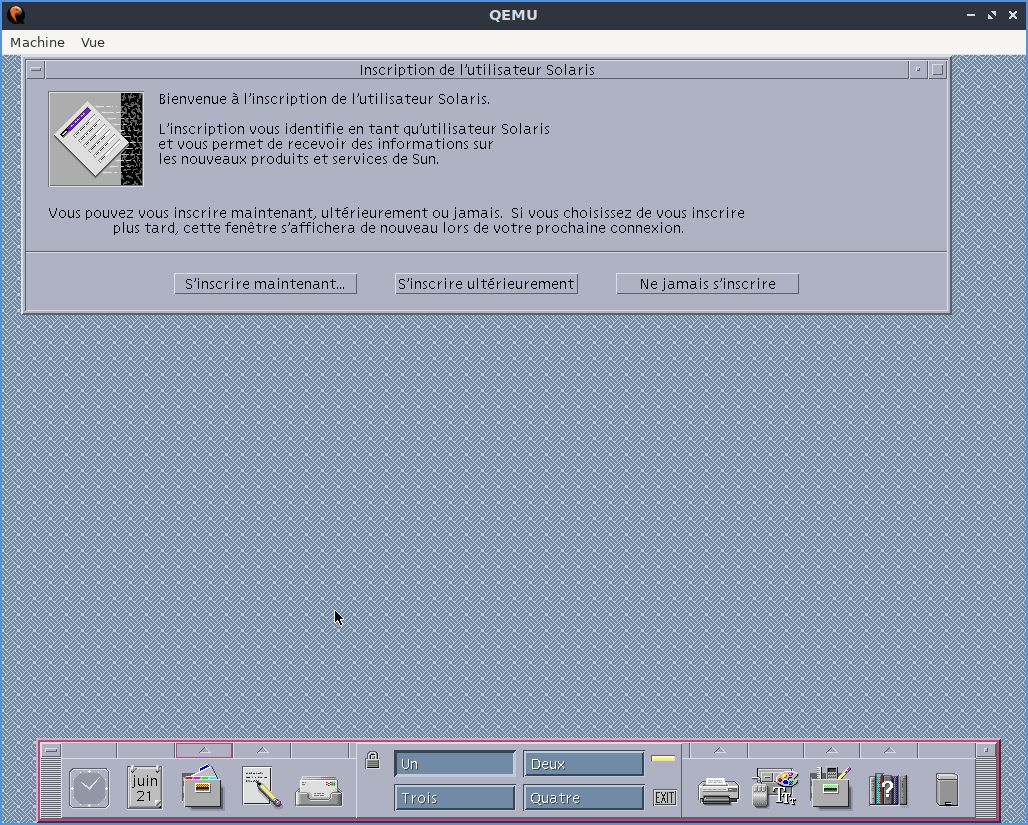Maximize the Inscription de l'utilisateur window
Image resolution: width=1028 pixels, height=825 pixels.
tap(938, 70)
